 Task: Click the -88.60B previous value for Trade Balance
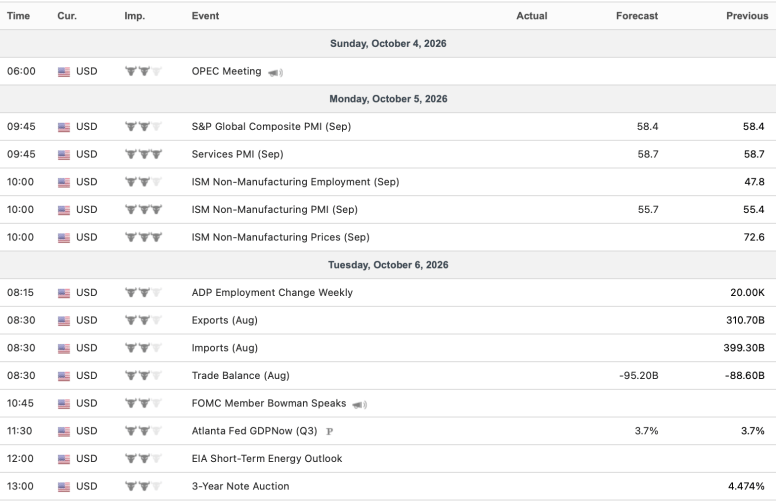(745, 376)
